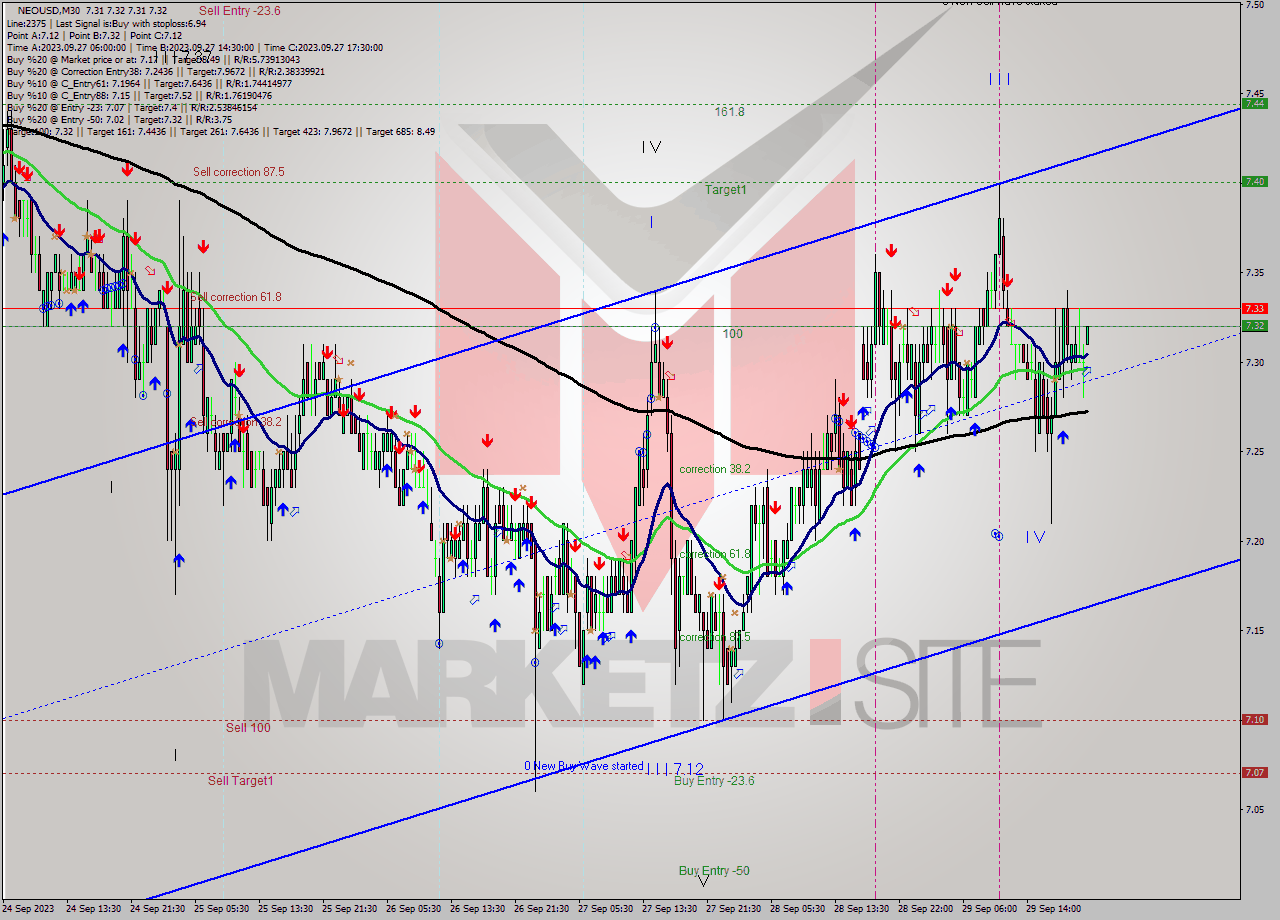This screenshot has height=920, width=1280.
Task: Click the 7.15 price axis label
Action: coord(1255,630)
